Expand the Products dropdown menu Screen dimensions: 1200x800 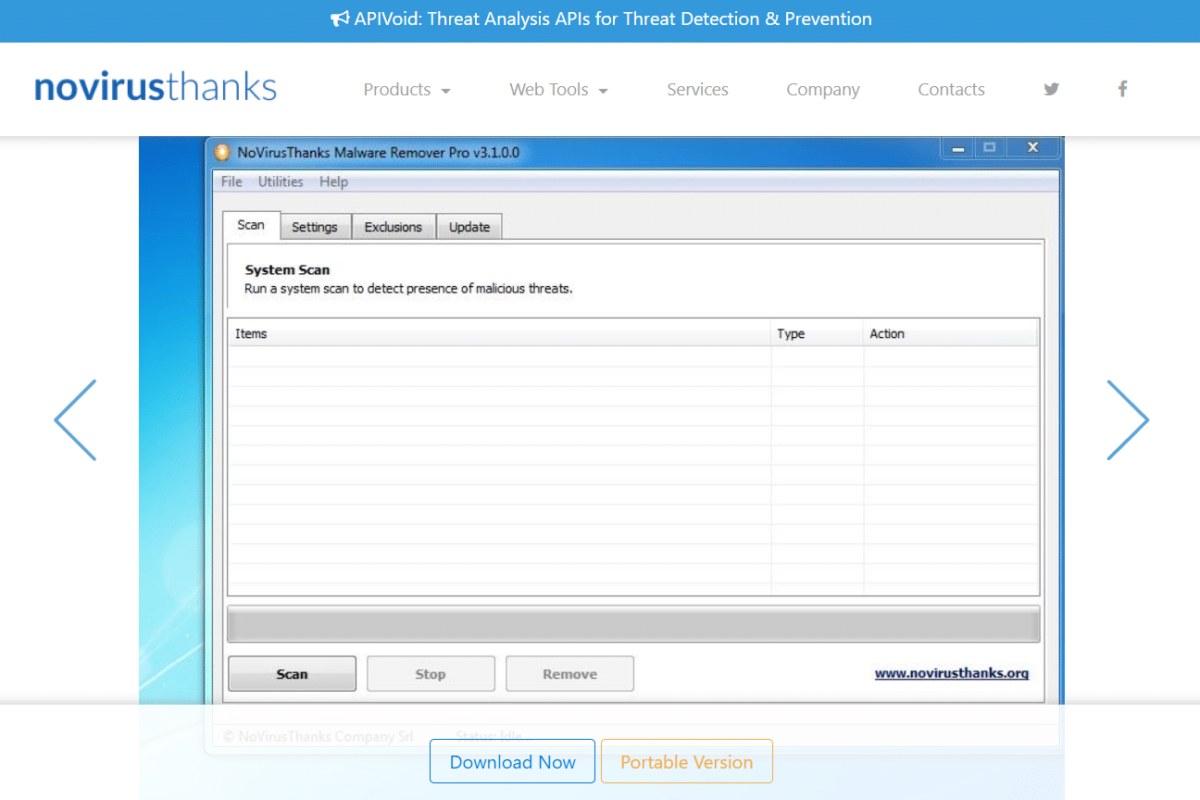(x=406, y=89)
